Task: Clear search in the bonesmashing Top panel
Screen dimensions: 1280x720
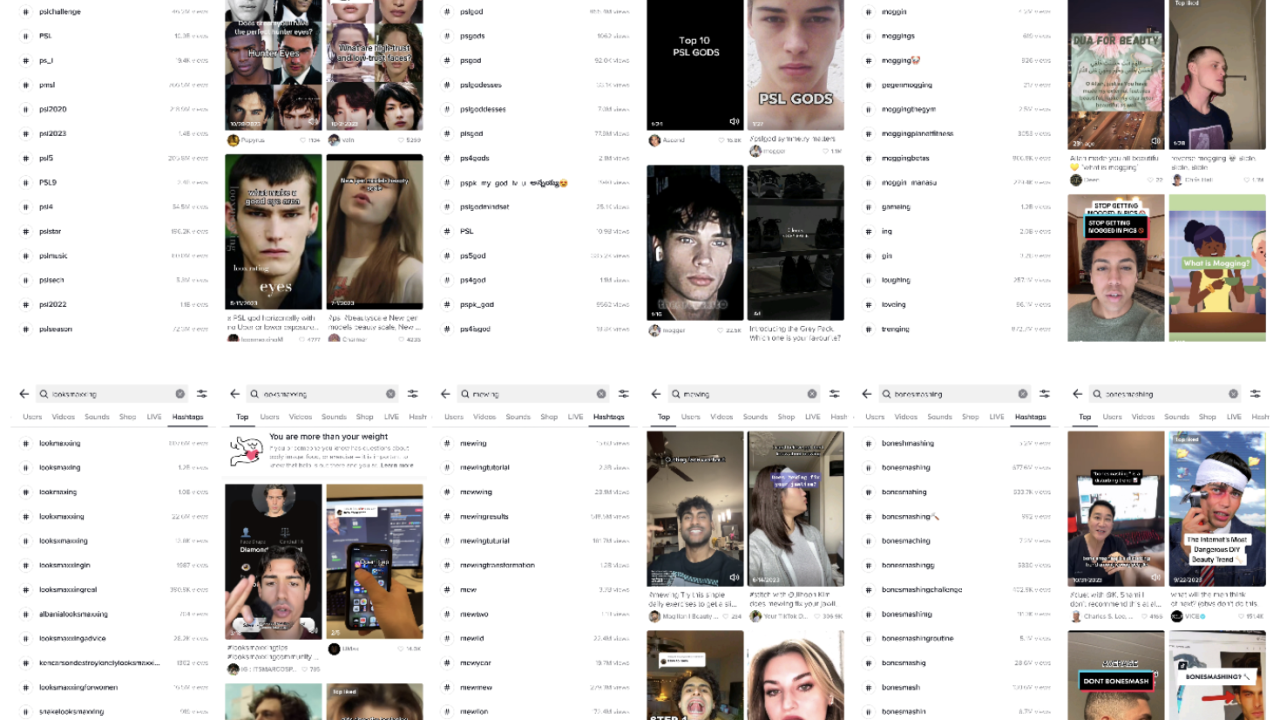Action: pyautogui.click(x=1233, y=394)
